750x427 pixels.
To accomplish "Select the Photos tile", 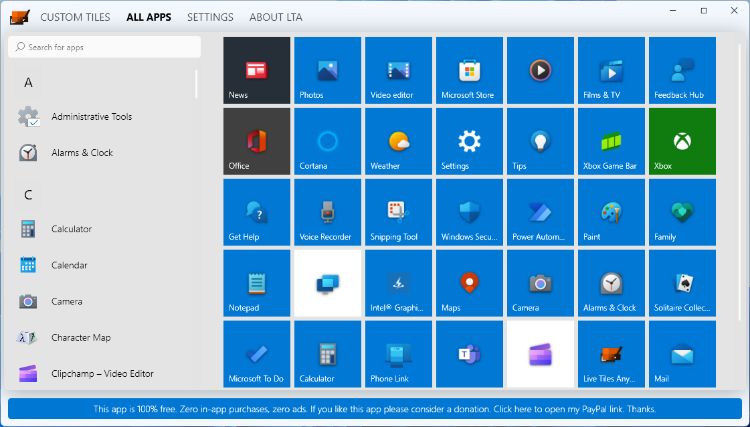I will (x=327, y=70).
